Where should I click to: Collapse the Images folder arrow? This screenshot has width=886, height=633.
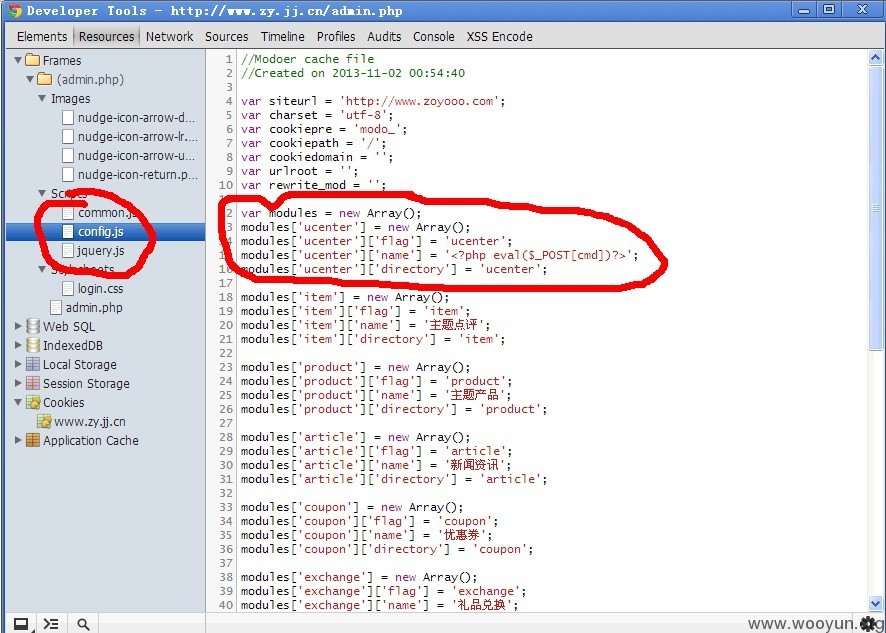click(42, 98)
